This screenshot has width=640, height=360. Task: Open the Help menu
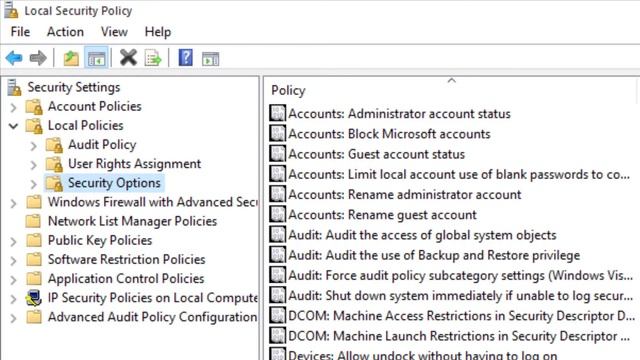158,32
